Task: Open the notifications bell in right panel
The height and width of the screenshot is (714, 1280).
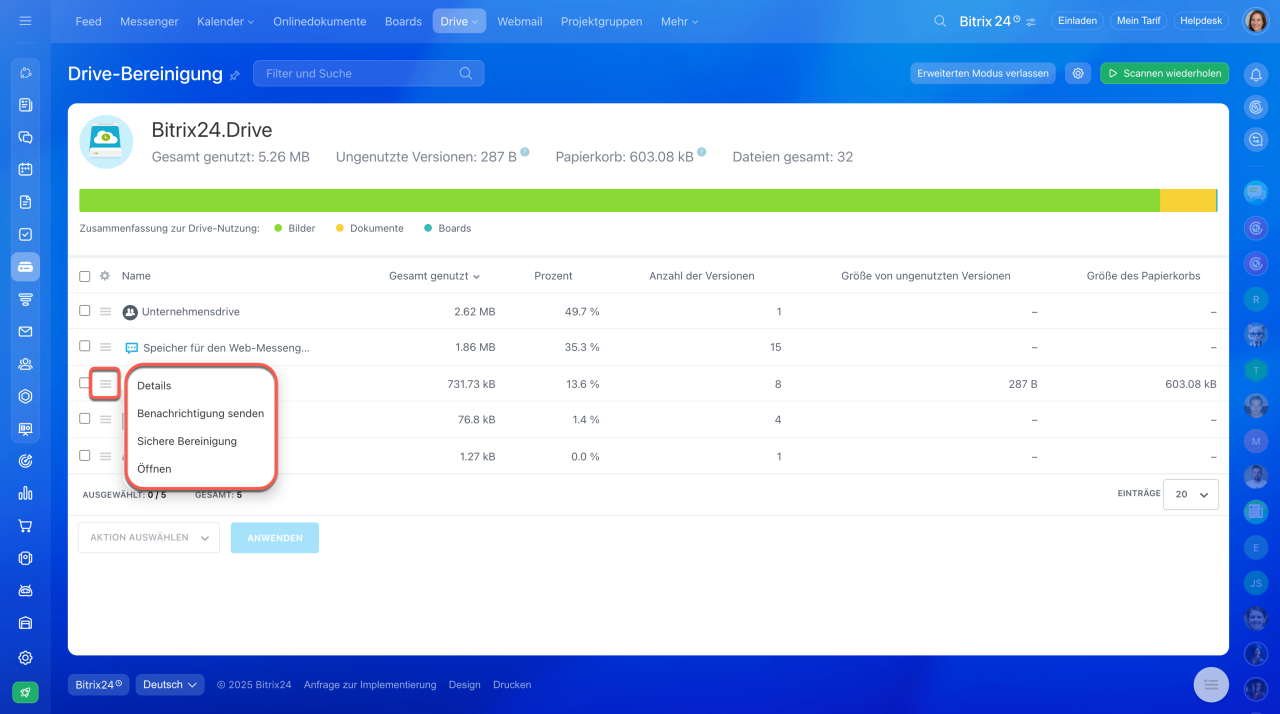Action: pyautogui.click(x=1256, y=74)
